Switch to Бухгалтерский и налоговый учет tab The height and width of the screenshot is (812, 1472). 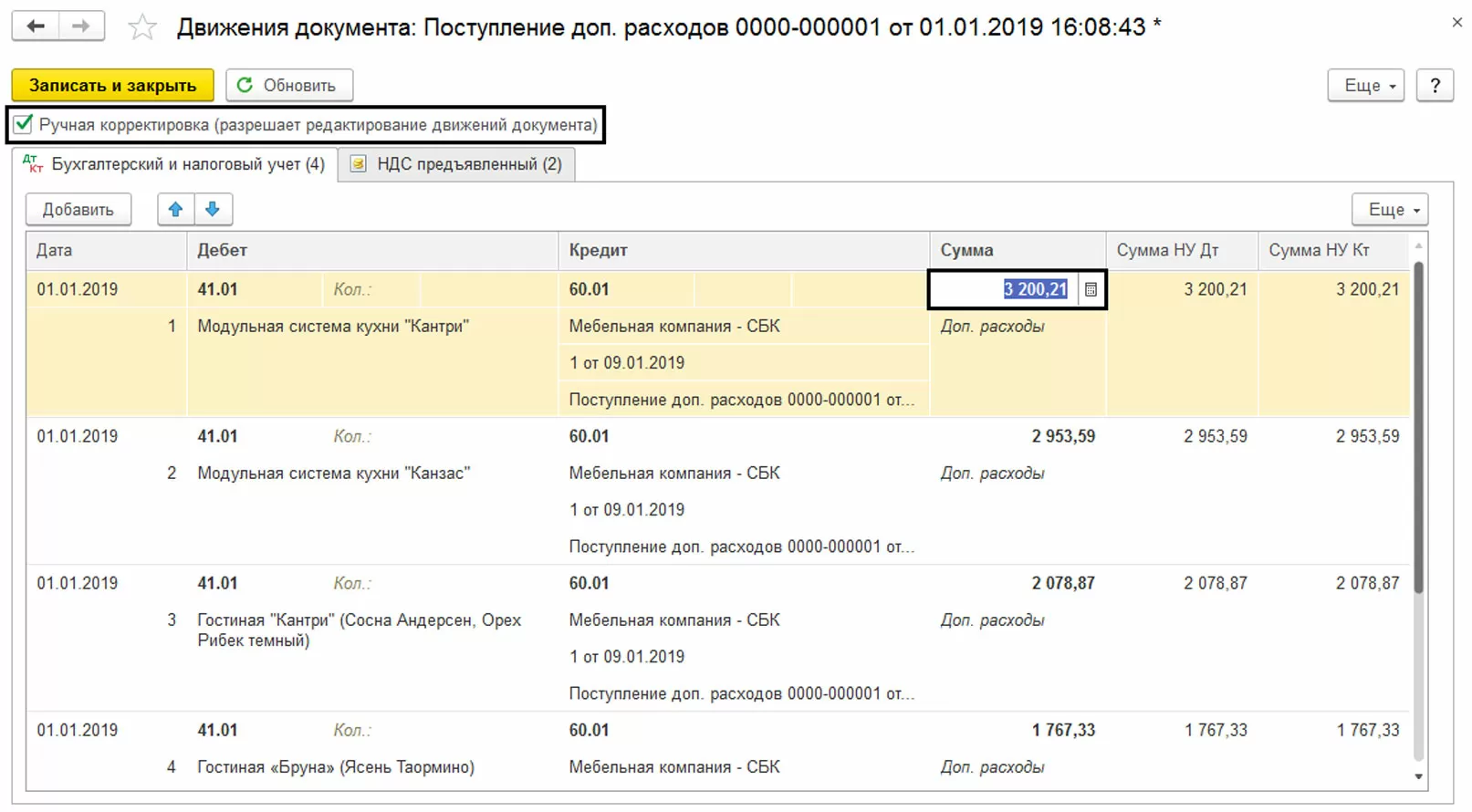point(174,164)
